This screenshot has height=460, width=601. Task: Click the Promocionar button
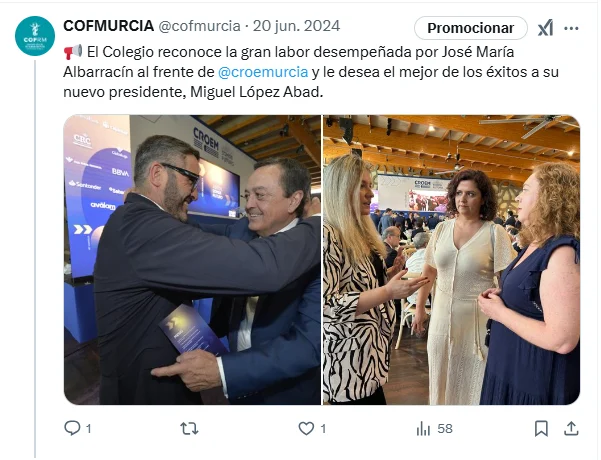coord(471,28)
